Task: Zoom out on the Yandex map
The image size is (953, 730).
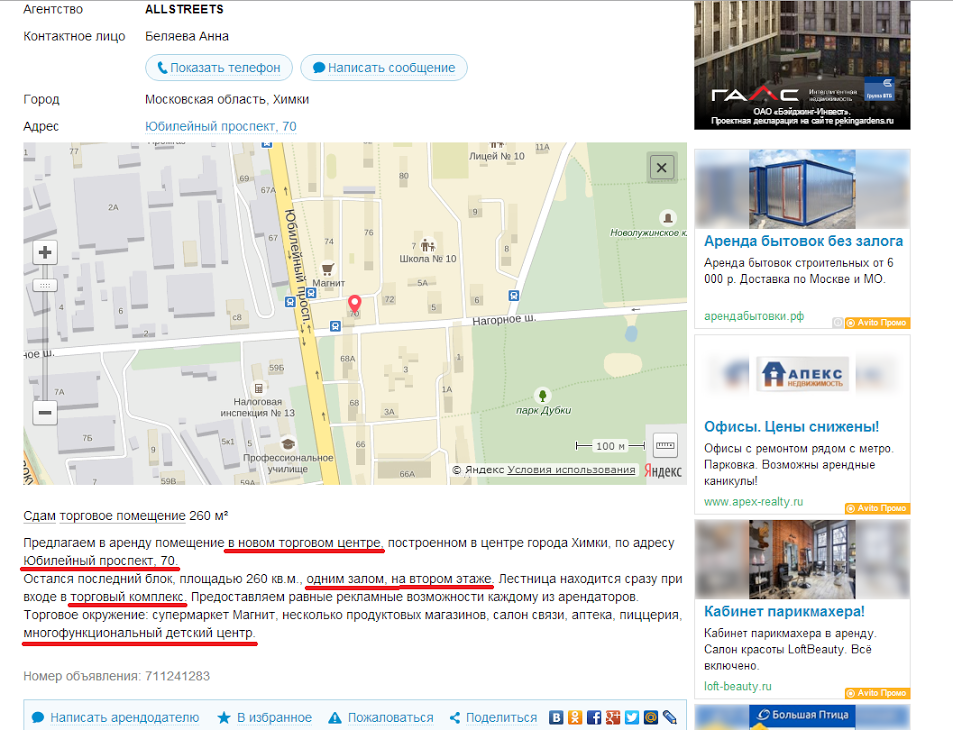Action: point(44,413)
